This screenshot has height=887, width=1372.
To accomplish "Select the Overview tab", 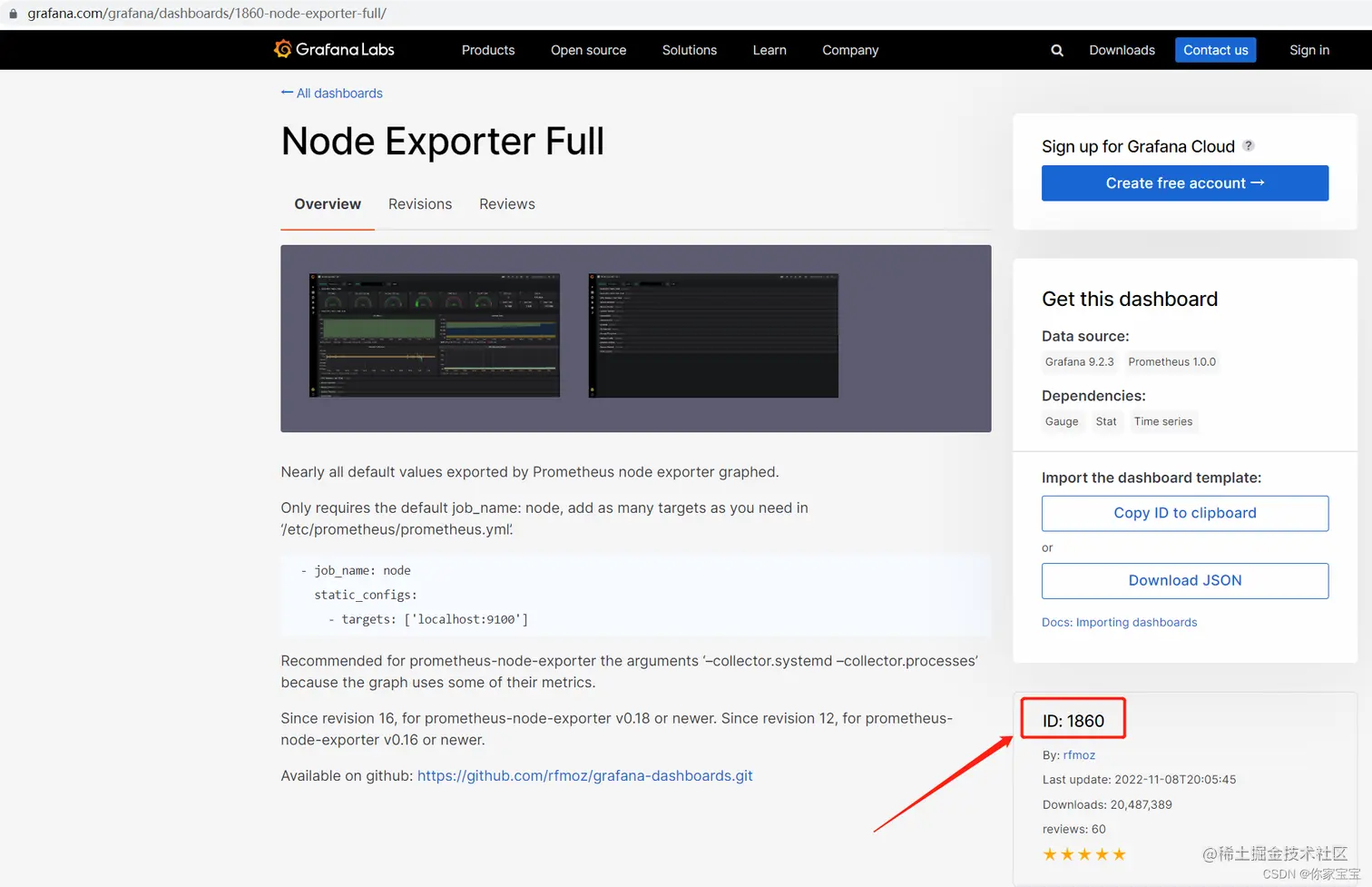I will point(328,204).
